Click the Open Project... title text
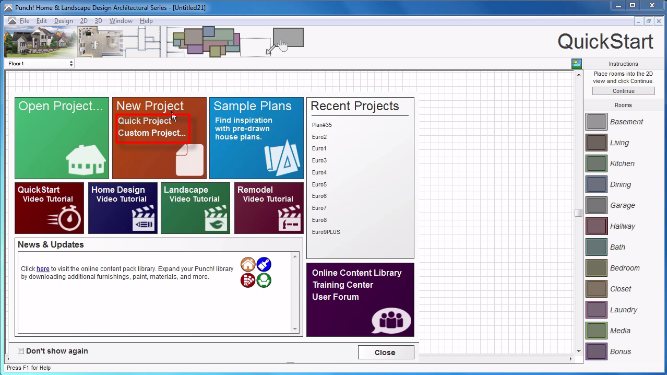The image size is (667, 375). (x=61, y=106)
